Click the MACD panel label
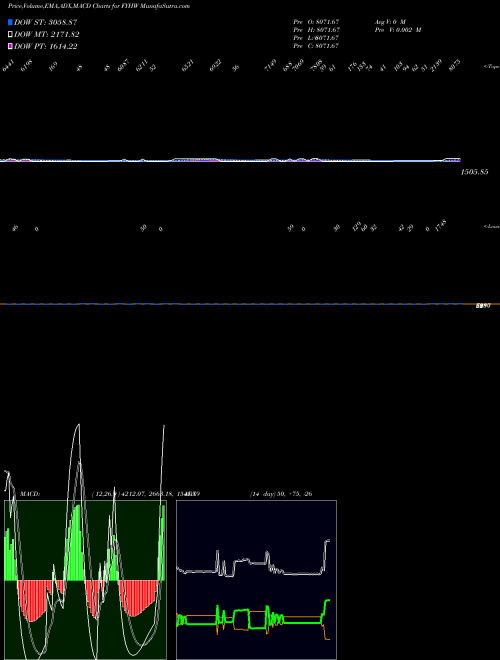Viewport: 500px width, 660px height. coord(30,494)
